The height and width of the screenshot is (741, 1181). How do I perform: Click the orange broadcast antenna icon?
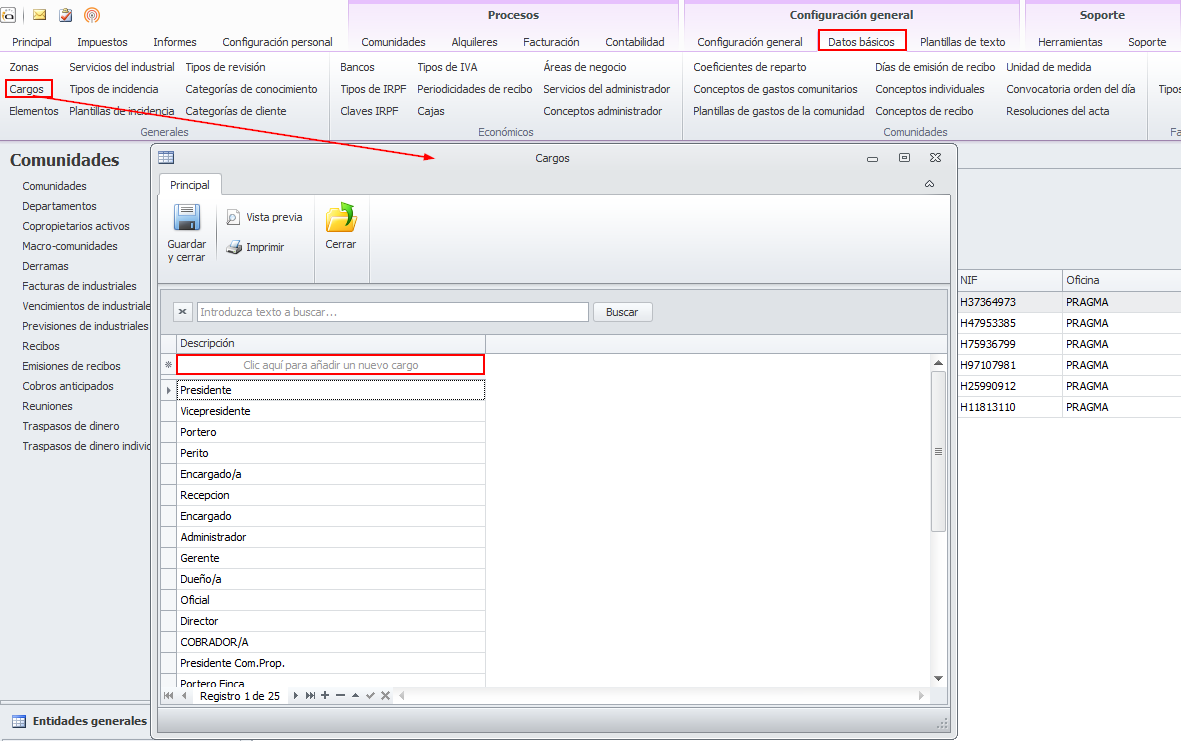[x=91, y=15]
